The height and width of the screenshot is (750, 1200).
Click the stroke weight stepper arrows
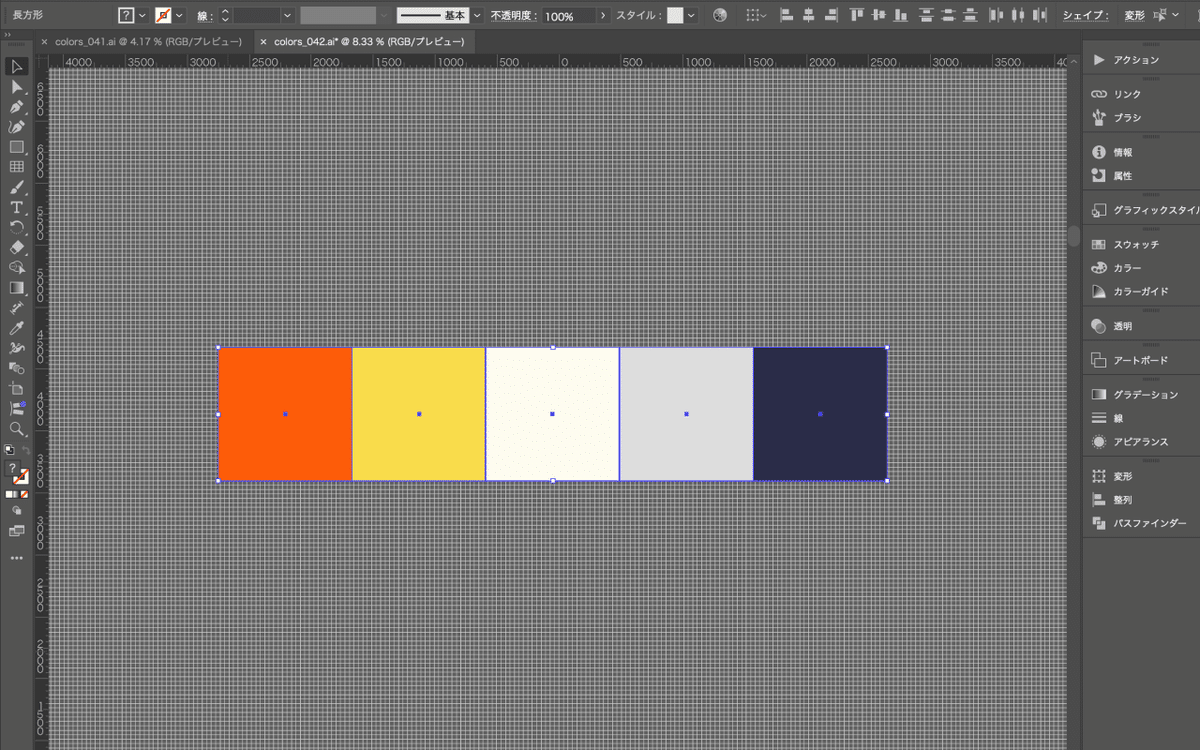224,16
